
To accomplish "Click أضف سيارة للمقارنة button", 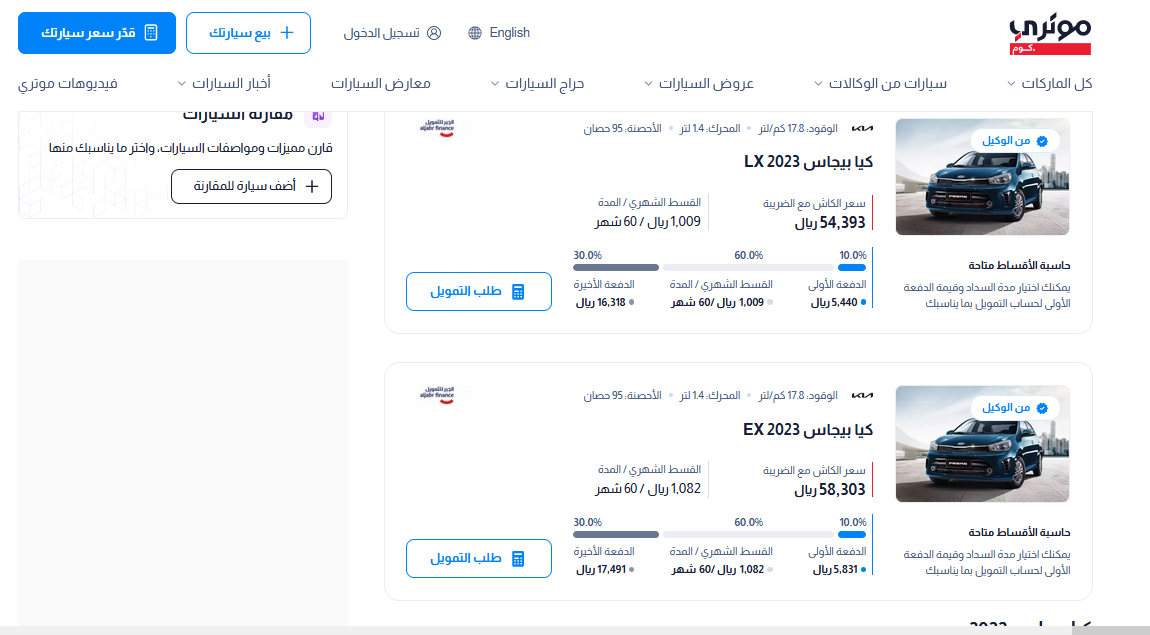I will [x=252, y=186].
